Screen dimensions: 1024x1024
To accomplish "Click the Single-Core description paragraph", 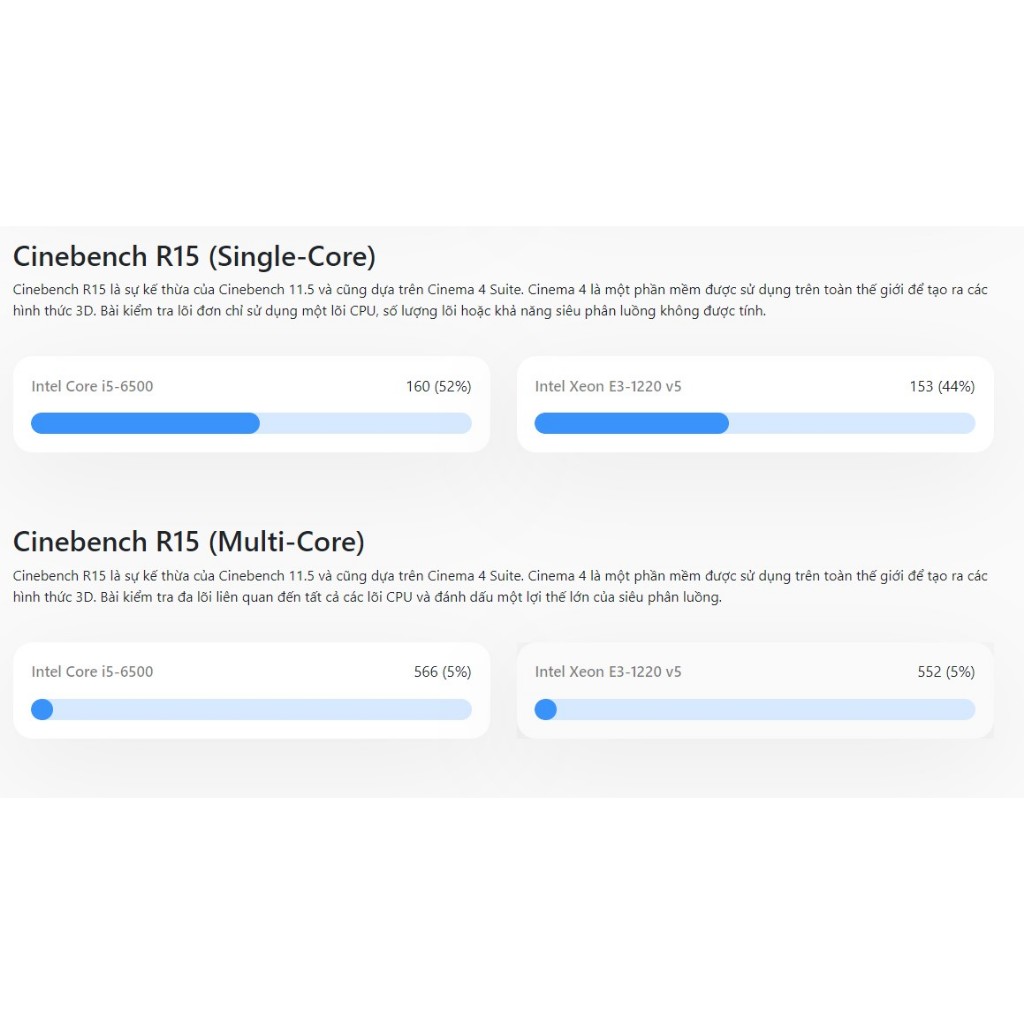I will tap(500, 300).
